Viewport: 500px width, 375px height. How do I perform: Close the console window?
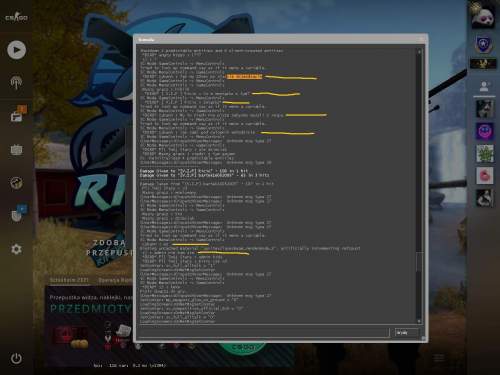(422, 39)
